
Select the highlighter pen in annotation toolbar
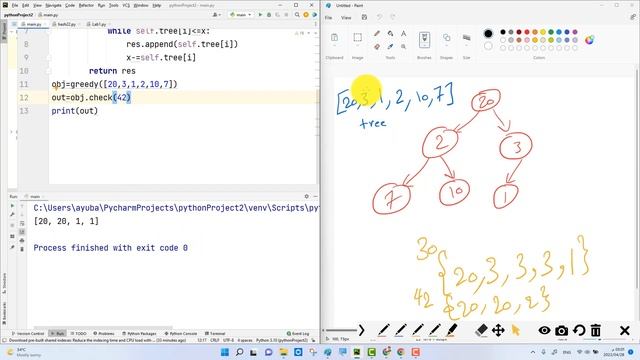pyautogui.click(x=451, y=330)
